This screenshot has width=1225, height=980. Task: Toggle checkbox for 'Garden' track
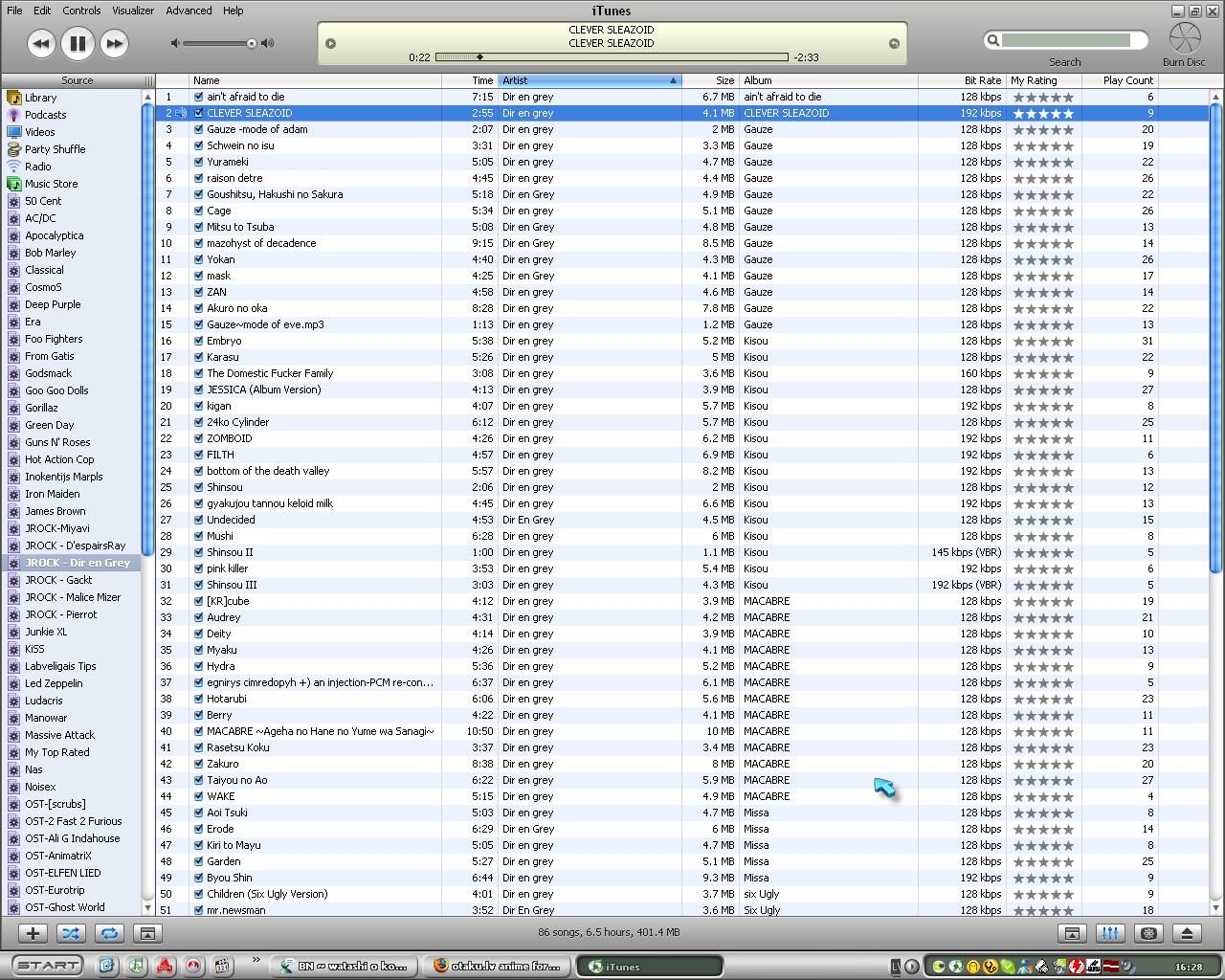tap(198, 861)
